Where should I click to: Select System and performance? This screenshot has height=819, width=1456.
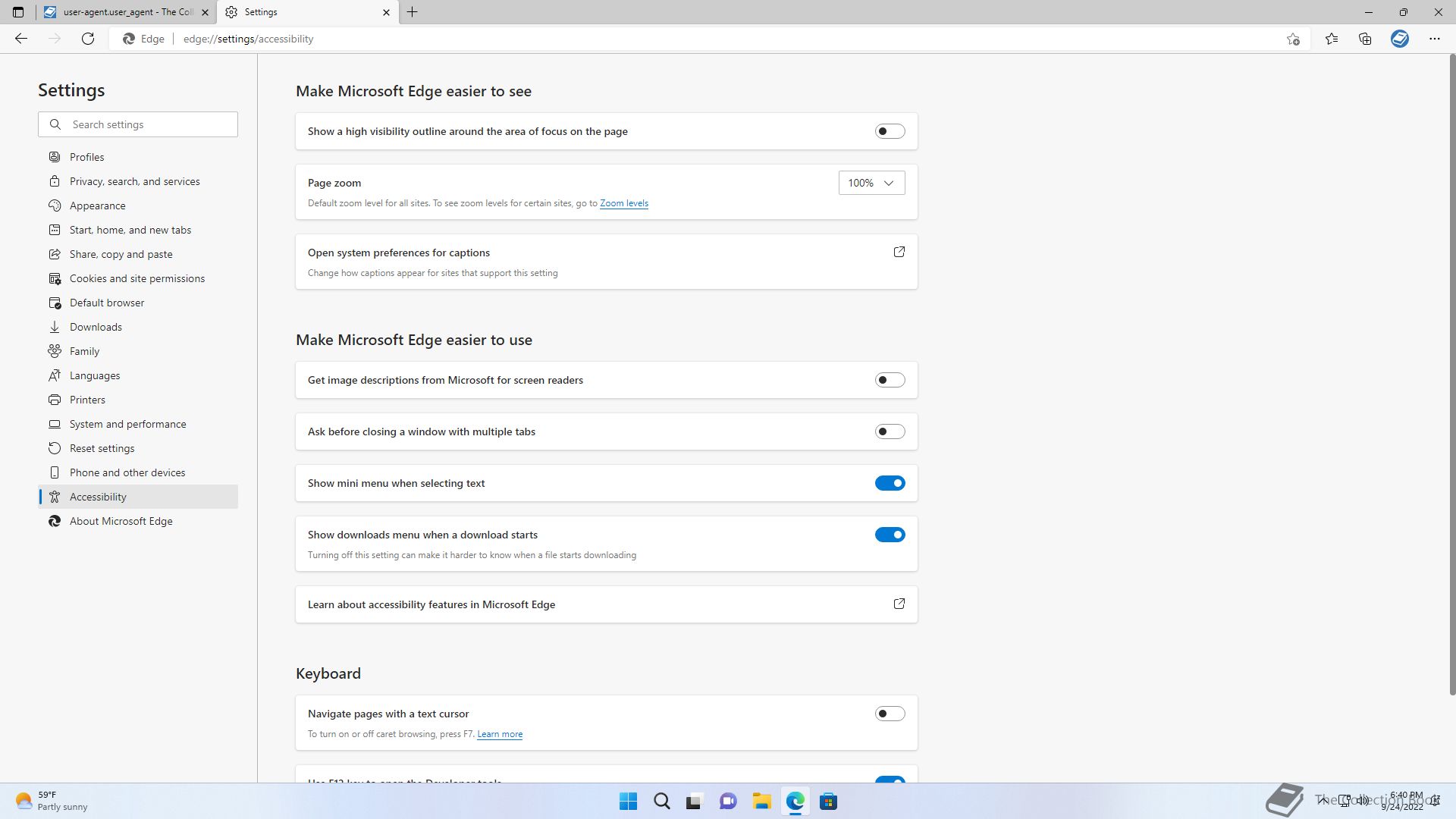coord(138,424)
